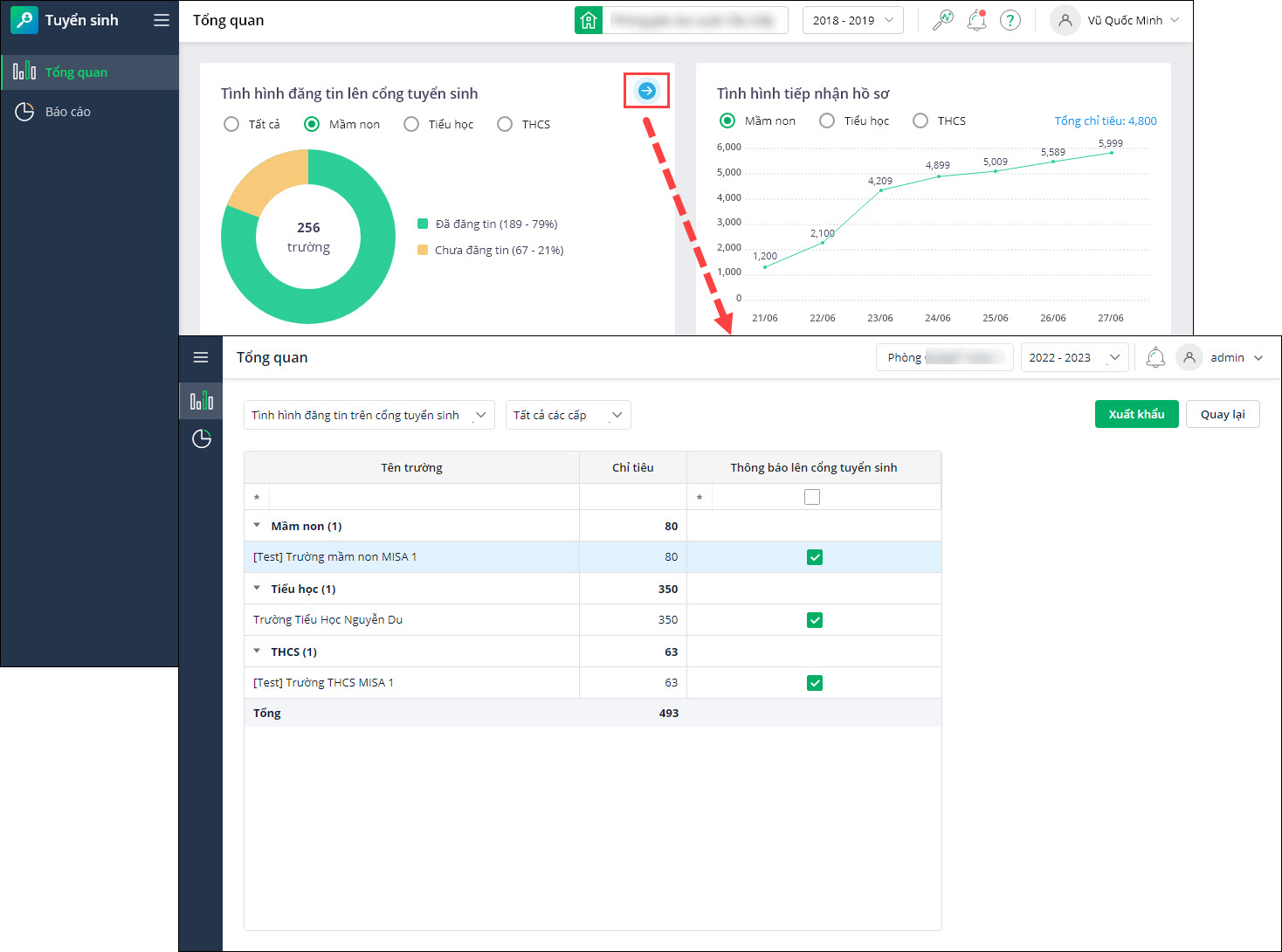Open the 2018 - 2019 school year dropdown
Viewport: 1282px width, 952px height.
click(852, 20)
